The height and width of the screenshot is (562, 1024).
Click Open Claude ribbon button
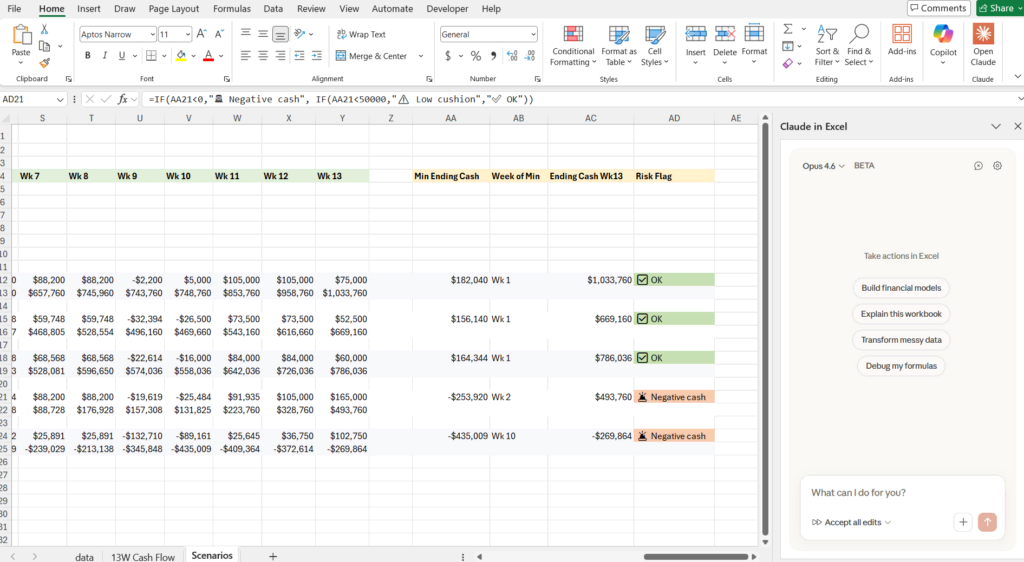click(x=983, y=44)
